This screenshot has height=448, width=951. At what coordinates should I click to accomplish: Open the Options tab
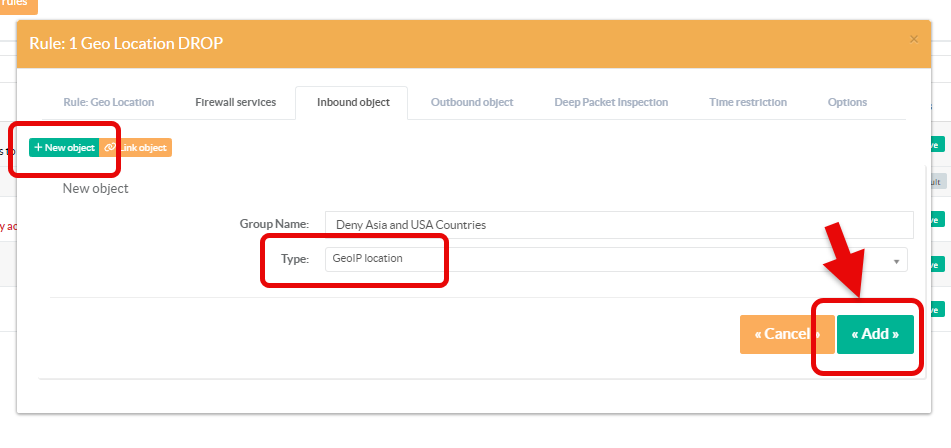pos(847,102)
